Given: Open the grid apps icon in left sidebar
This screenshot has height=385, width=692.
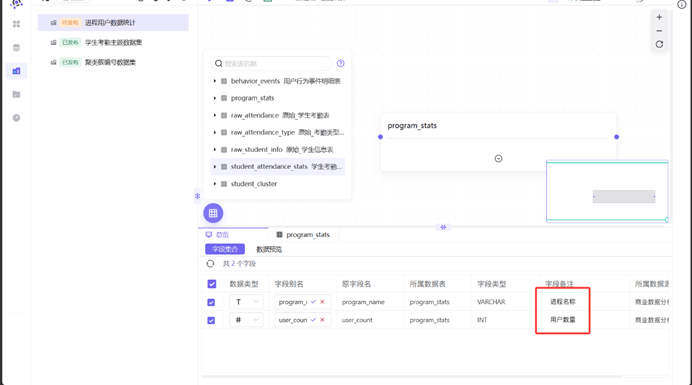Looking at the screenshot, I should [16, 24].
